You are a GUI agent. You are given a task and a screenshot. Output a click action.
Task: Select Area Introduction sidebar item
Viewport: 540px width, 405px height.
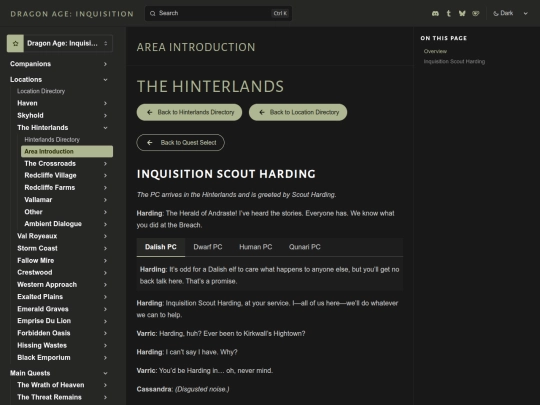click(67, 152)
